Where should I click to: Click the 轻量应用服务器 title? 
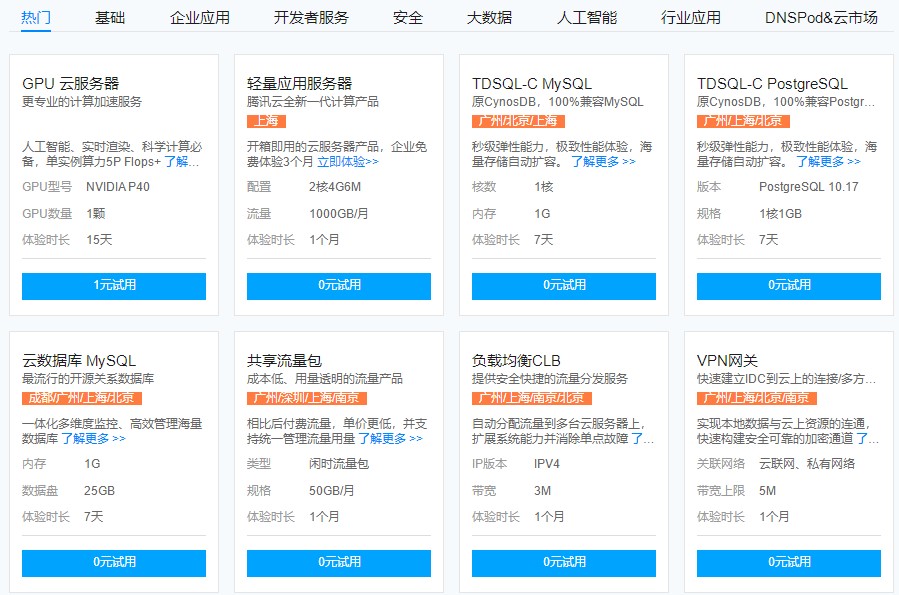click(x=299, y=84)
